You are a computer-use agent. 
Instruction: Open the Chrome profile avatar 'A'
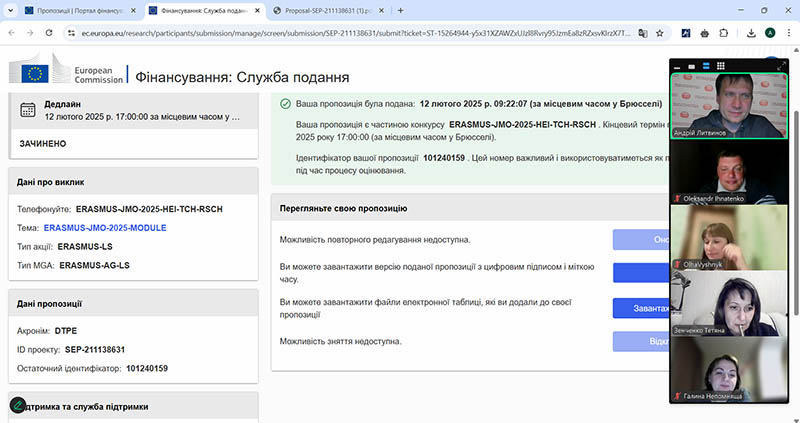(770, 33)
